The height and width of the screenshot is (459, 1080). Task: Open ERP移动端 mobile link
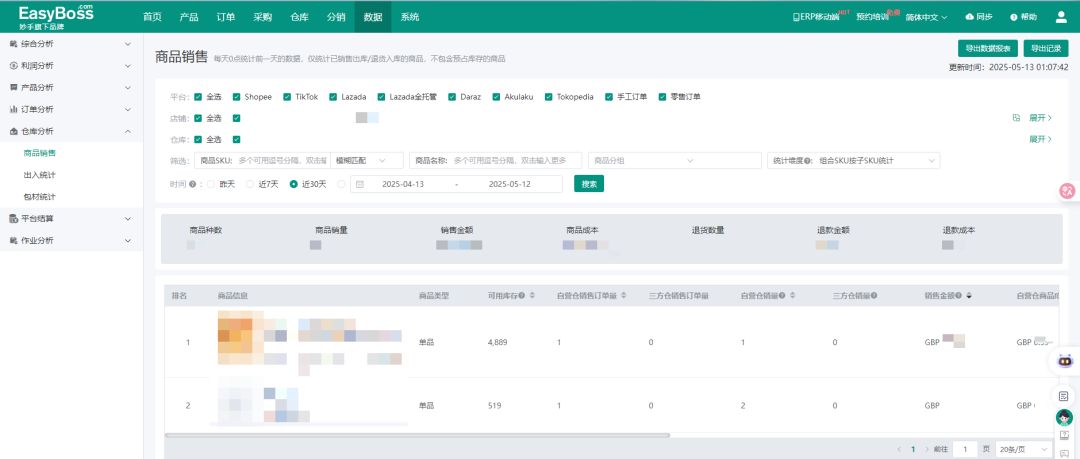coord(816,17)
